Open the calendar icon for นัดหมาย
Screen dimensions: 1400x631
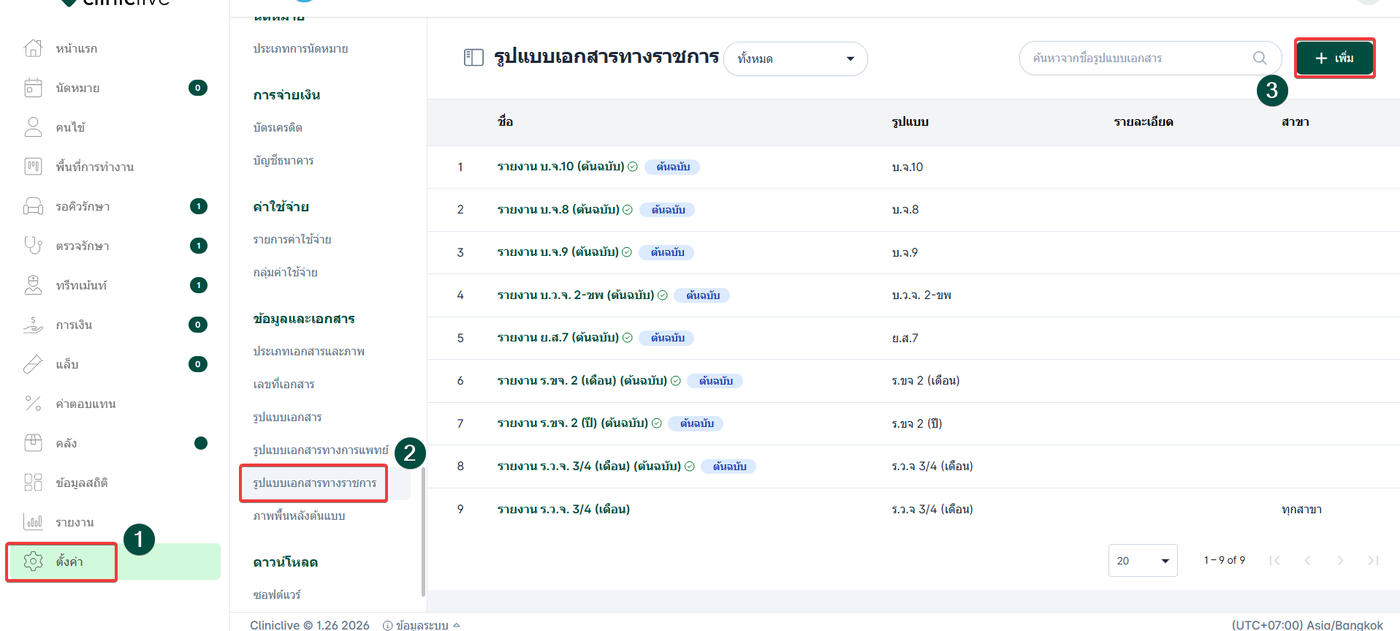[x=33, y=88]
